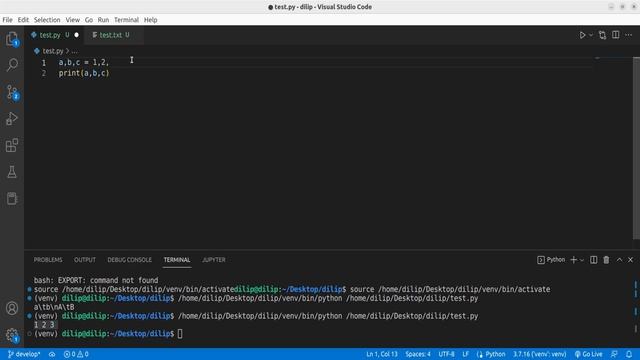Switch to the PROBLEMS tab

click(48, 260)
